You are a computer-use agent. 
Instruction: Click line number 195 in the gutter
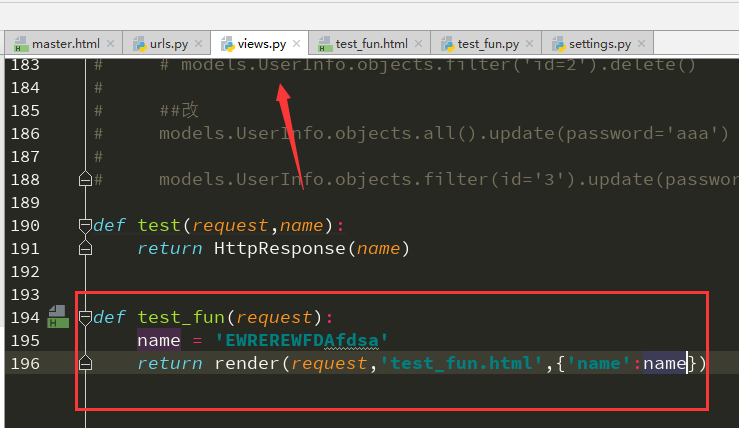pyautogui.click(x=25, y=340)
